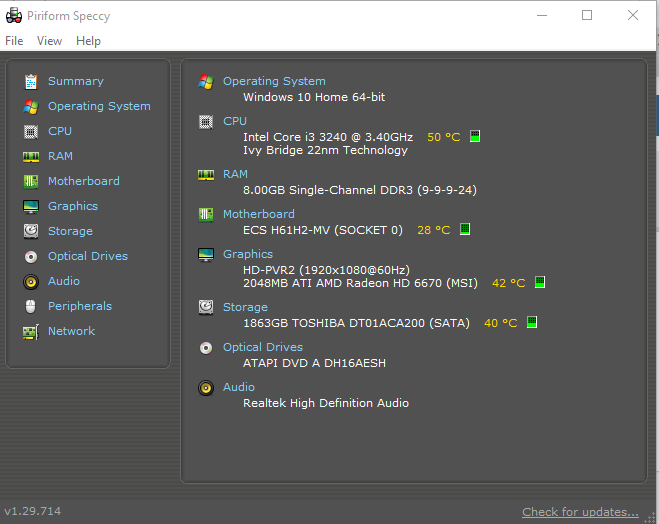
Task: Click the Audio icon in summary panel
Action: pos(206,388)
